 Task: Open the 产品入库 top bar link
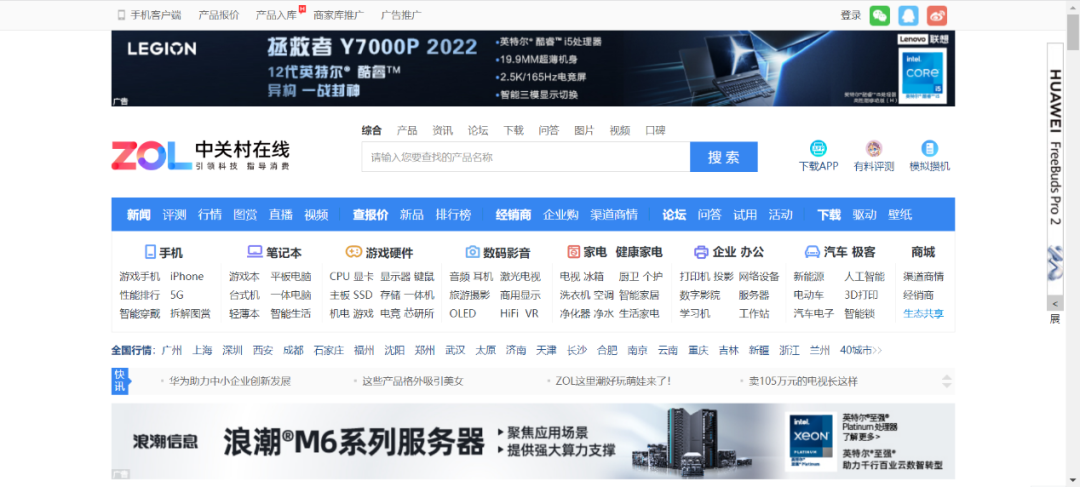click(276, 15)
